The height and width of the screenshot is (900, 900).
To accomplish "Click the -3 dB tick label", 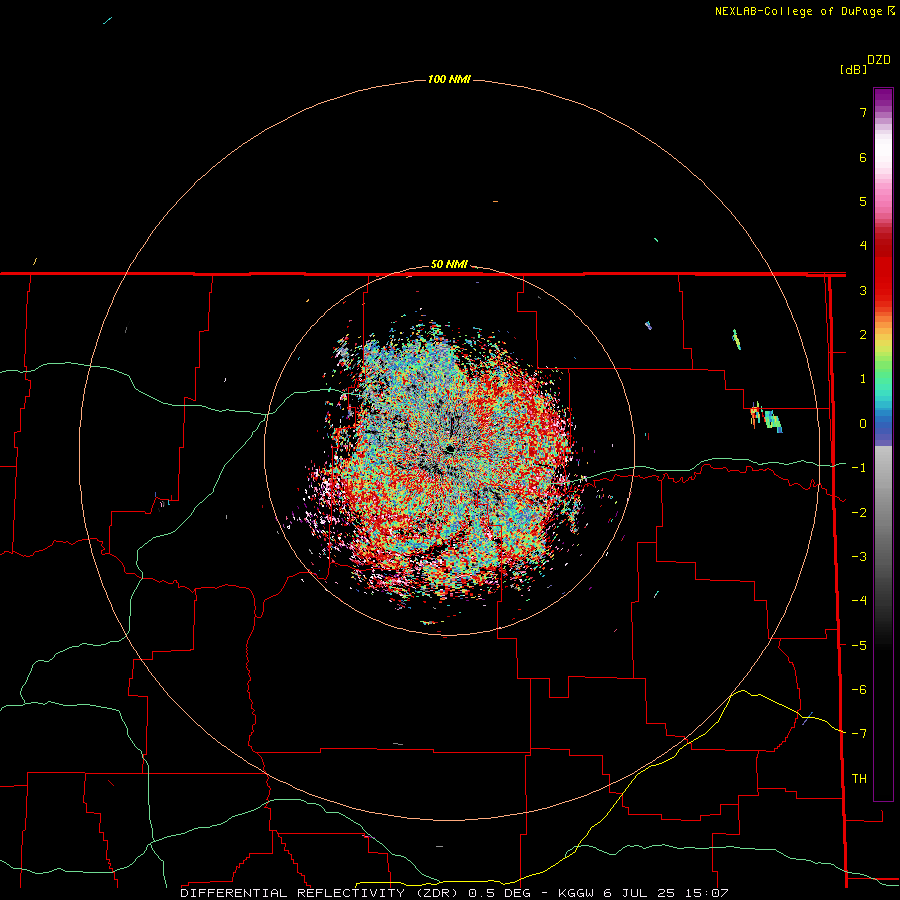I will pos(859,557).
